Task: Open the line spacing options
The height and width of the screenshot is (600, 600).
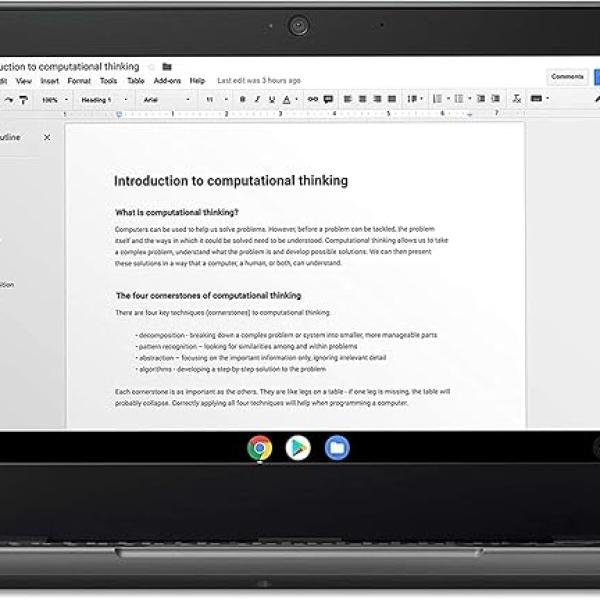Action: (415, 99)
